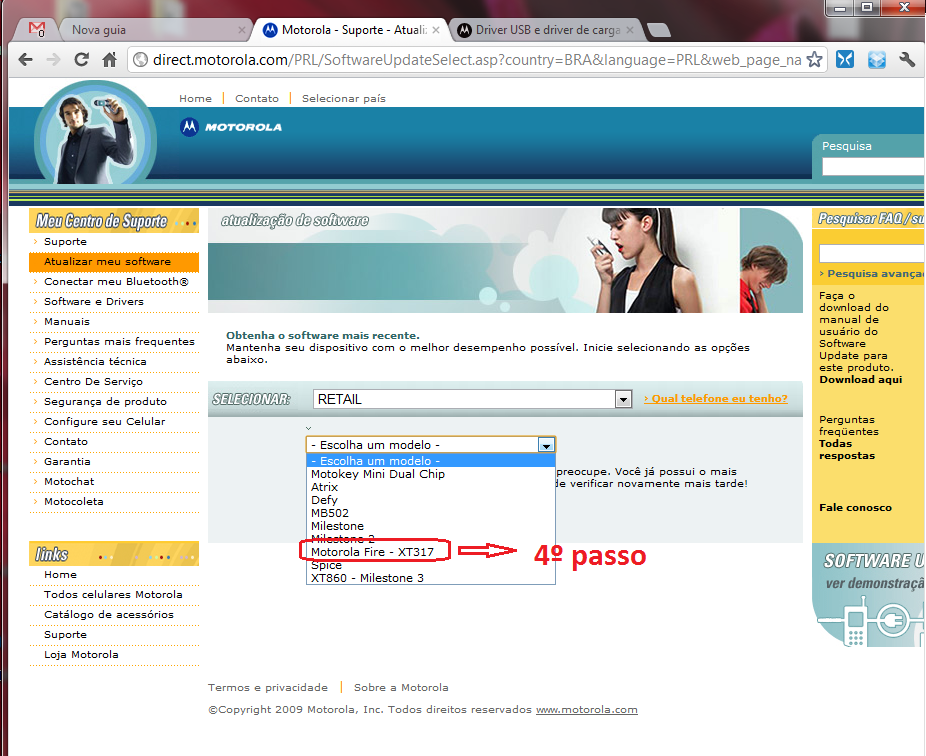Screen dimensions: 926x756
Task: Open Todos celulares Motorola link
Action: point(113,595)
